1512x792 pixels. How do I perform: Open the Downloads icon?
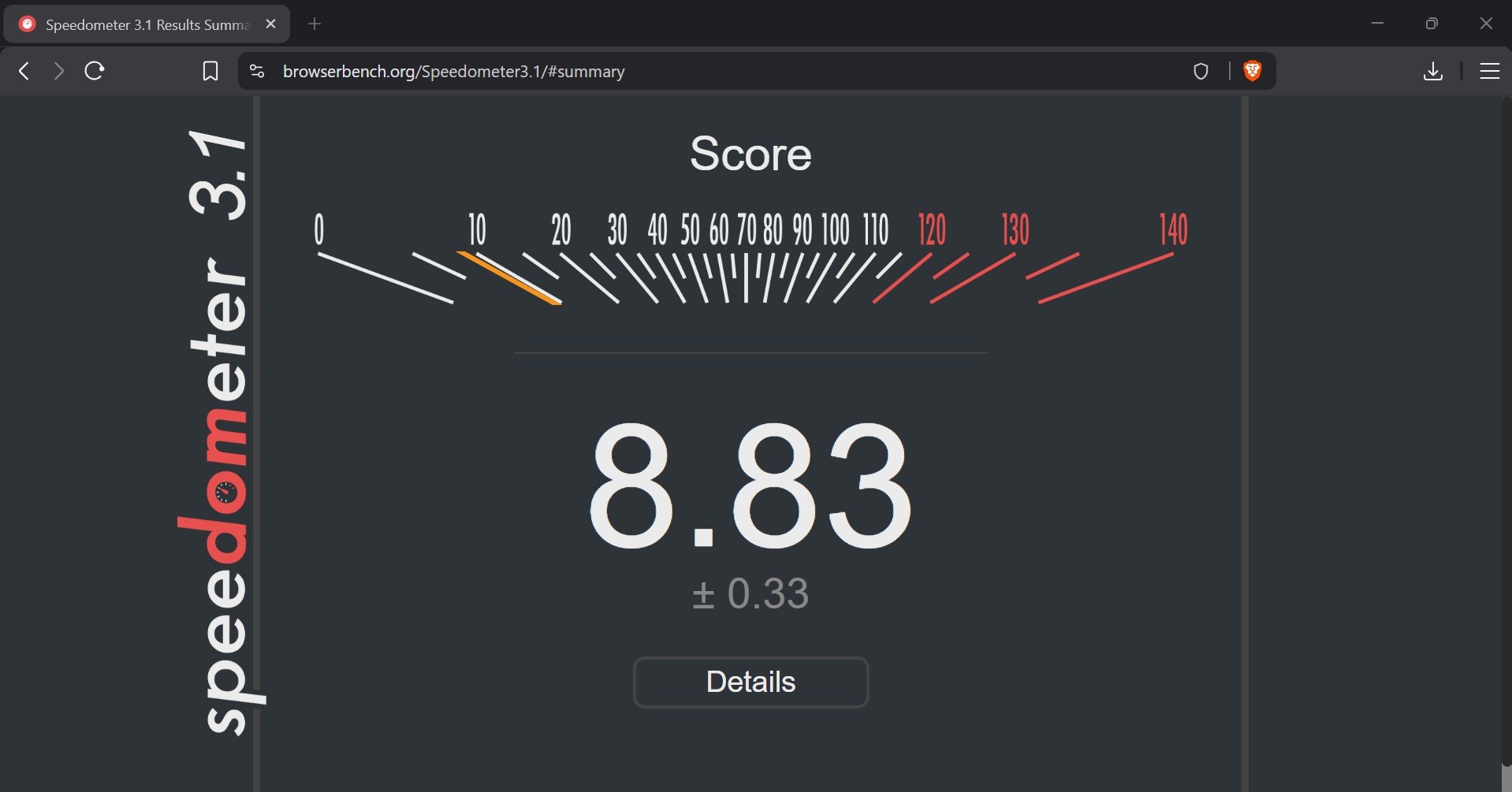point(1433,72)
